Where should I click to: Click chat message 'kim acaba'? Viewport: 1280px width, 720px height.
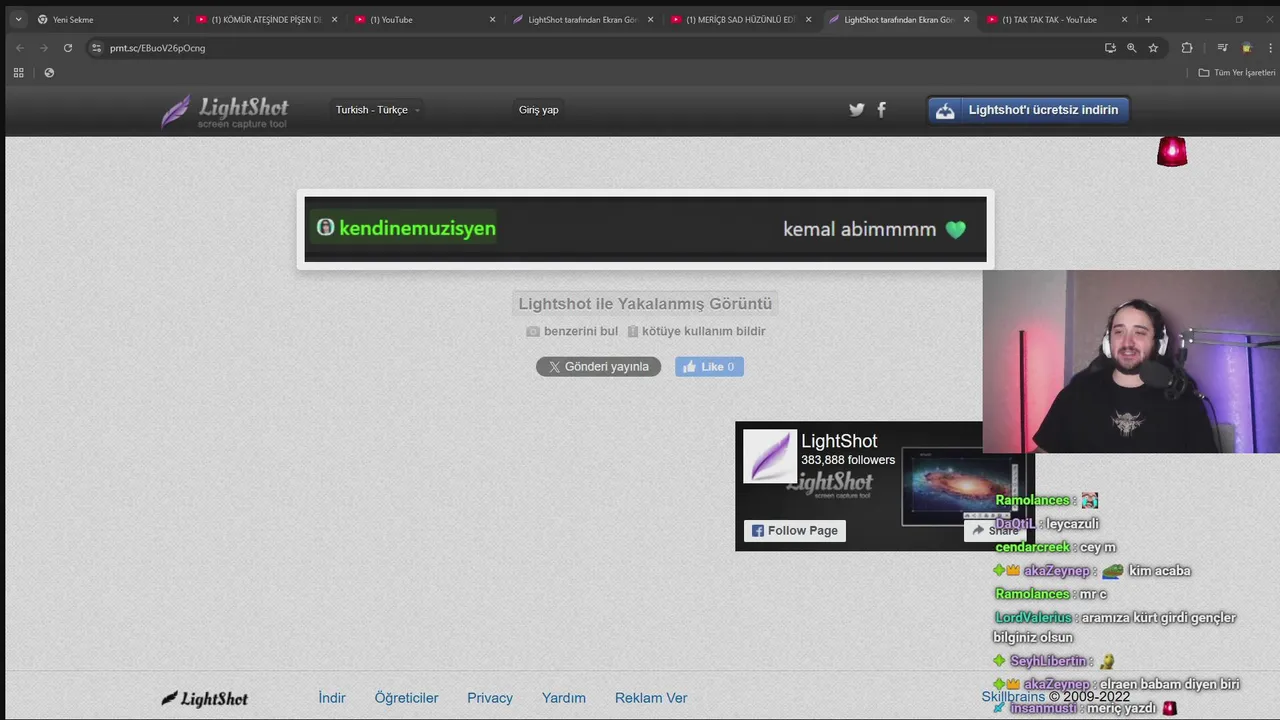(x=1159, y=571)
